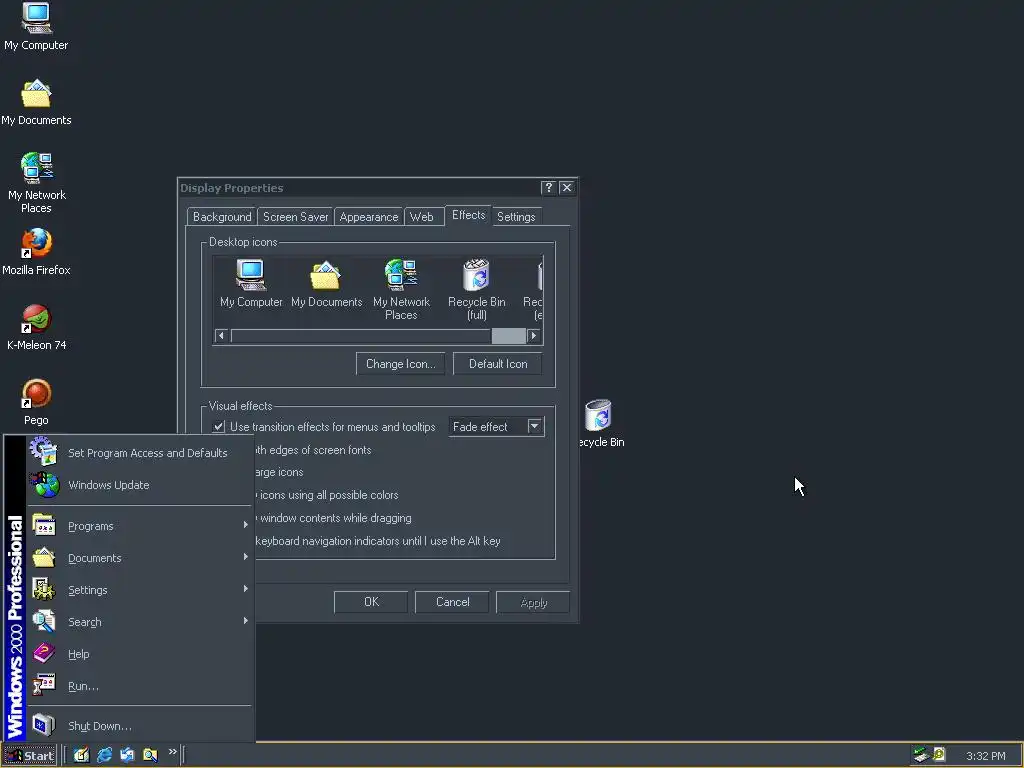Show hidden quick launch items chevron
The width and height of the screenshot is (1024, 768).
click(172, 752)
